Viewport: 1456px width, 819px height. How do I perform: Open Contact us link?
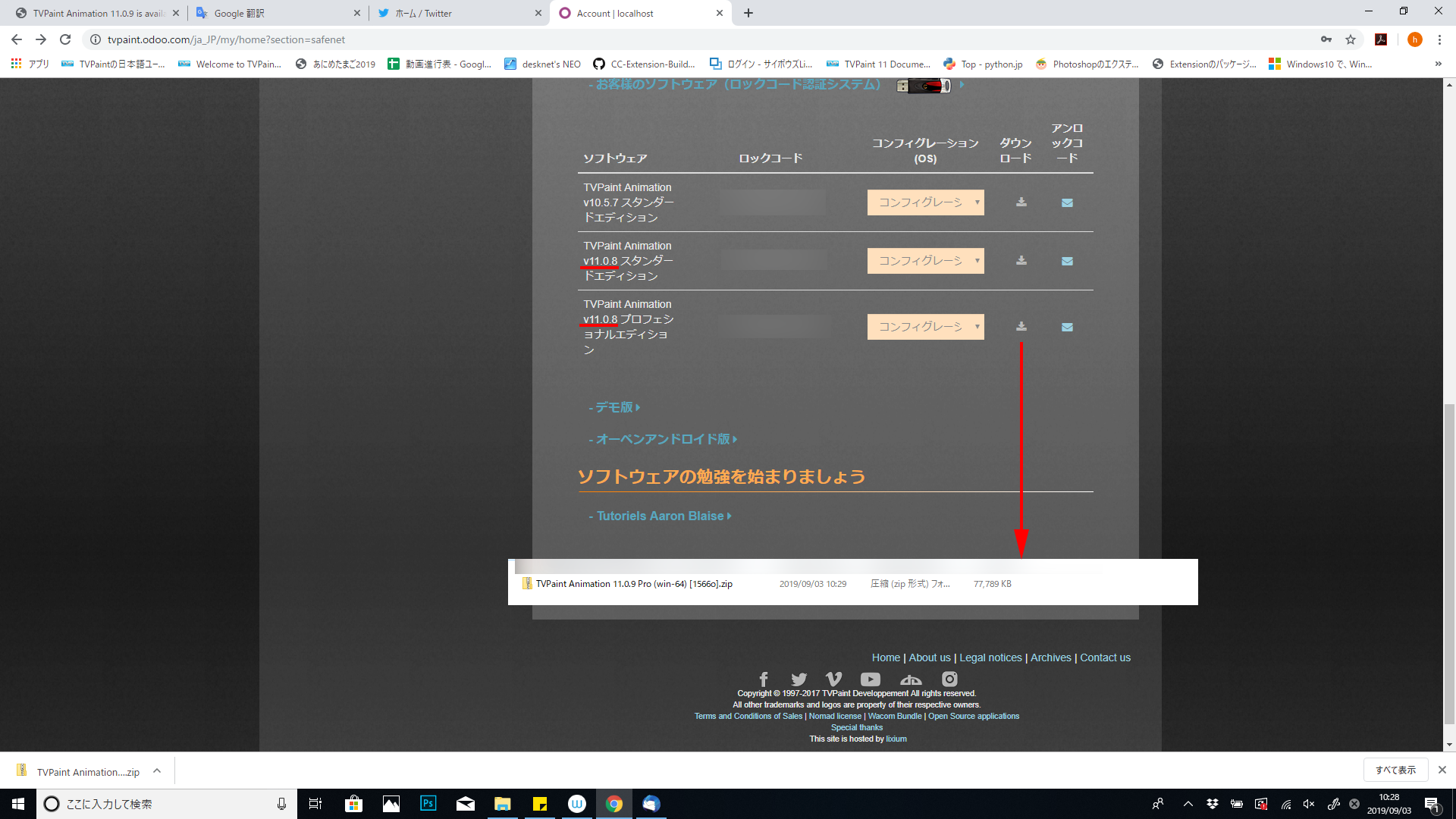[1105, 657]
